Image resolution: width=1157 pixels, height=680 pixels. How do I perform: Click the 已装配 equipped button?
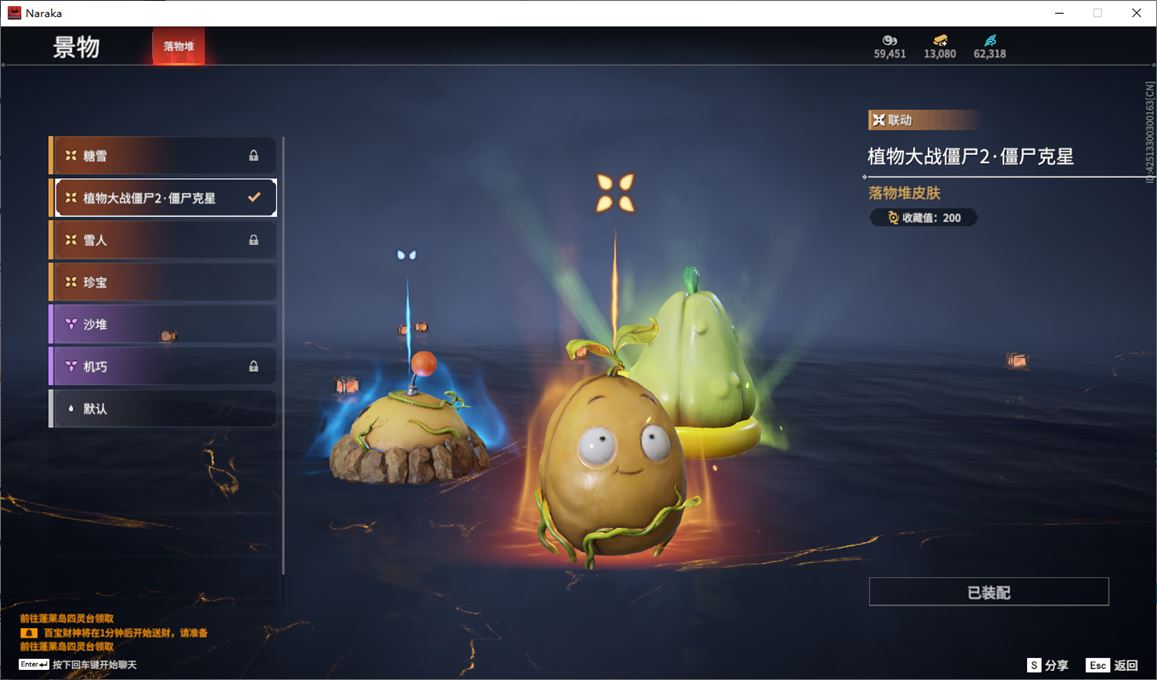(989, 591)
